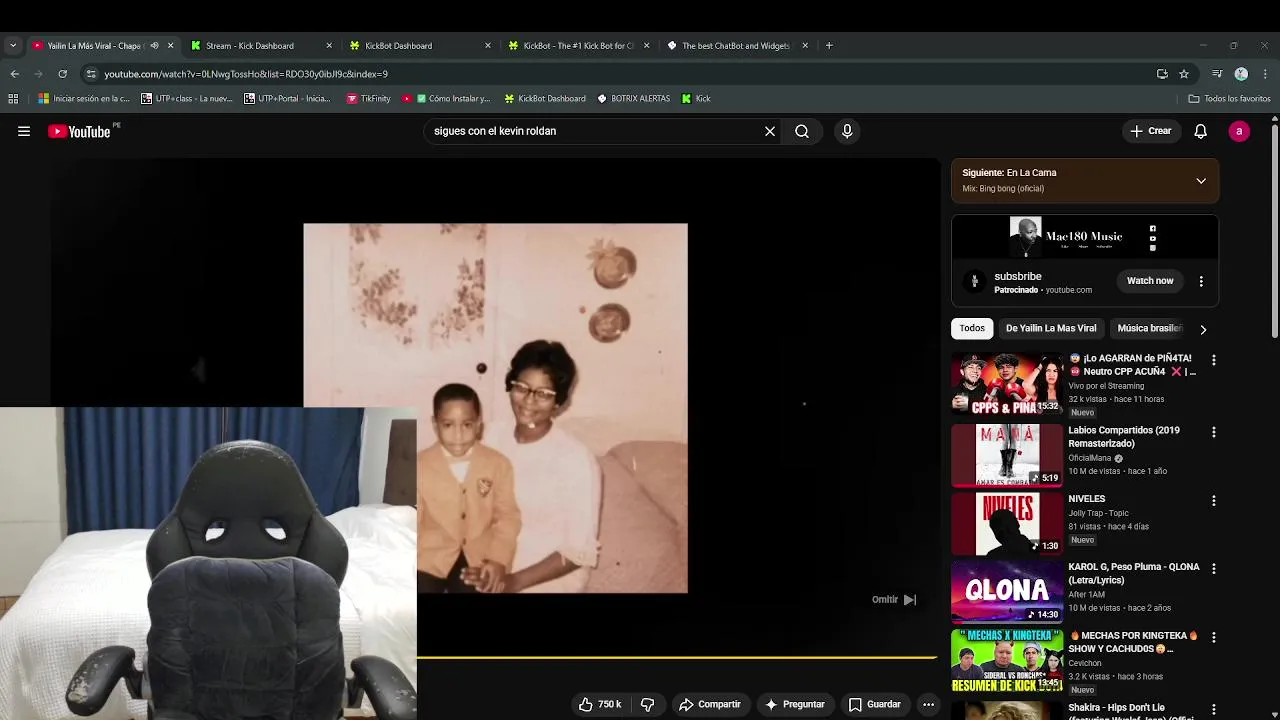Show more filter chips with the arrow

pyautogui.click(x=1203, y=329)
